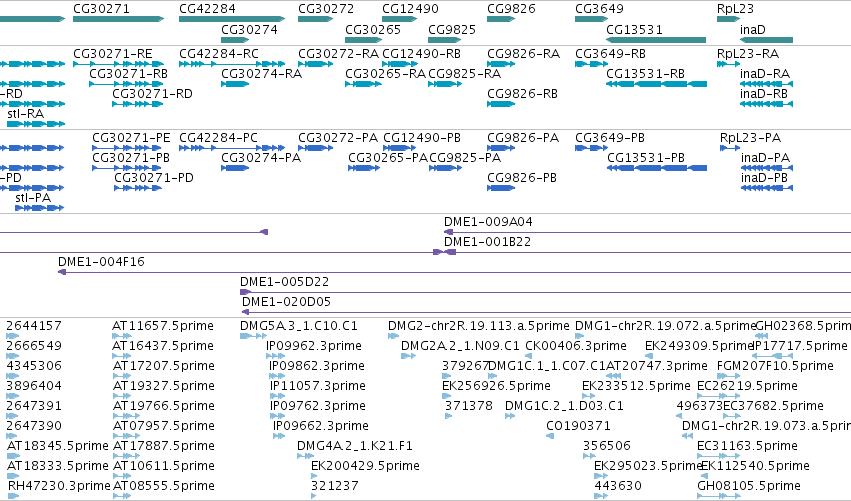Click the teal inaD gene arrow glyph
The image size is (851, 501).
pyautogui.click(x=766, y=40)
